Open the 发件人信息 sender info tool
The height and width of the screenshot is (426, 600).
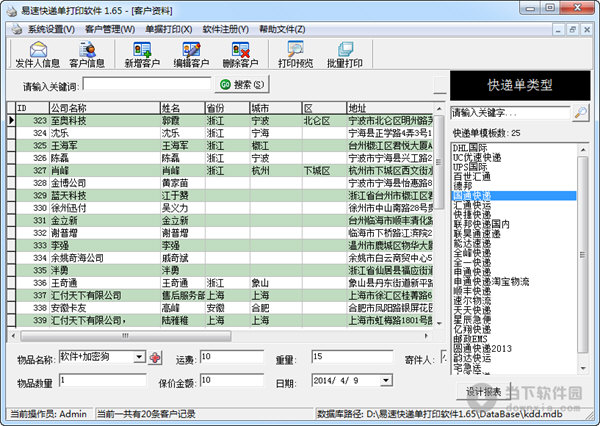37,53
